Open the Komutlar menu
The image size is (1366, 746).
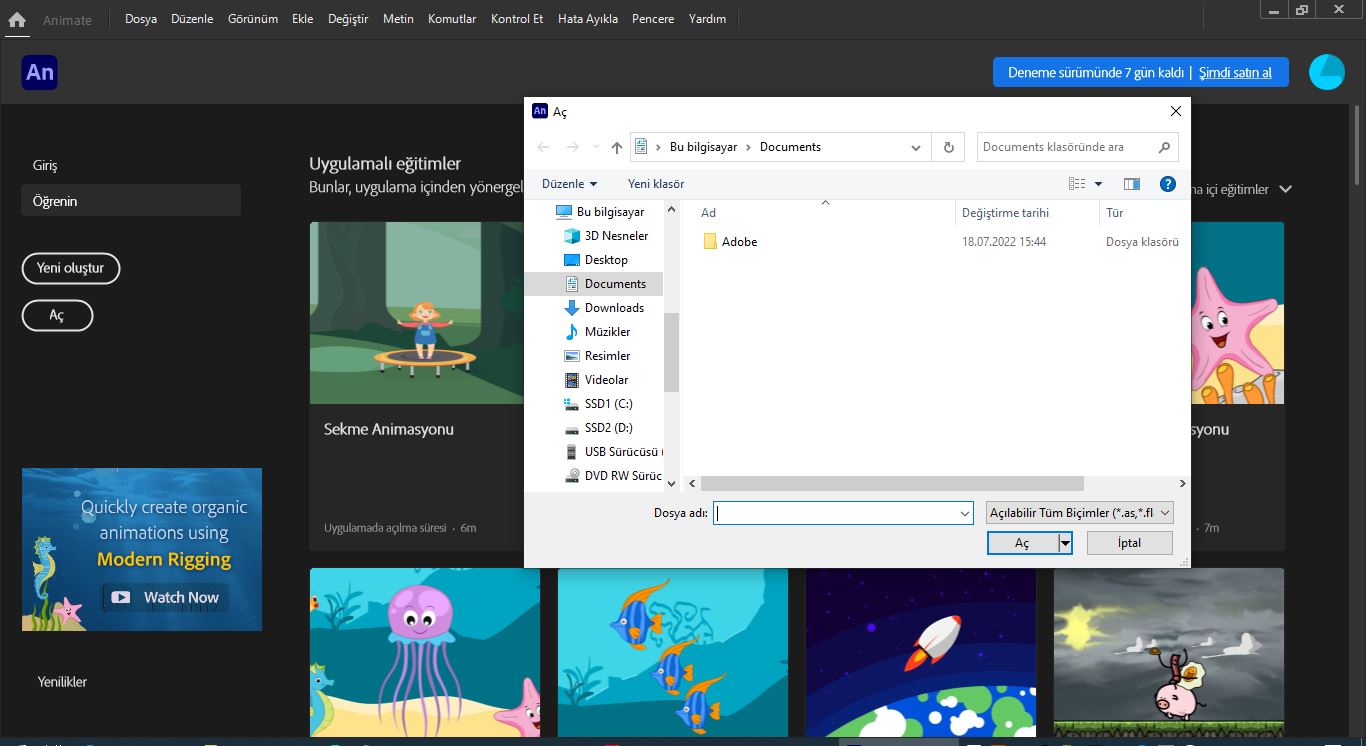[452, 19]
